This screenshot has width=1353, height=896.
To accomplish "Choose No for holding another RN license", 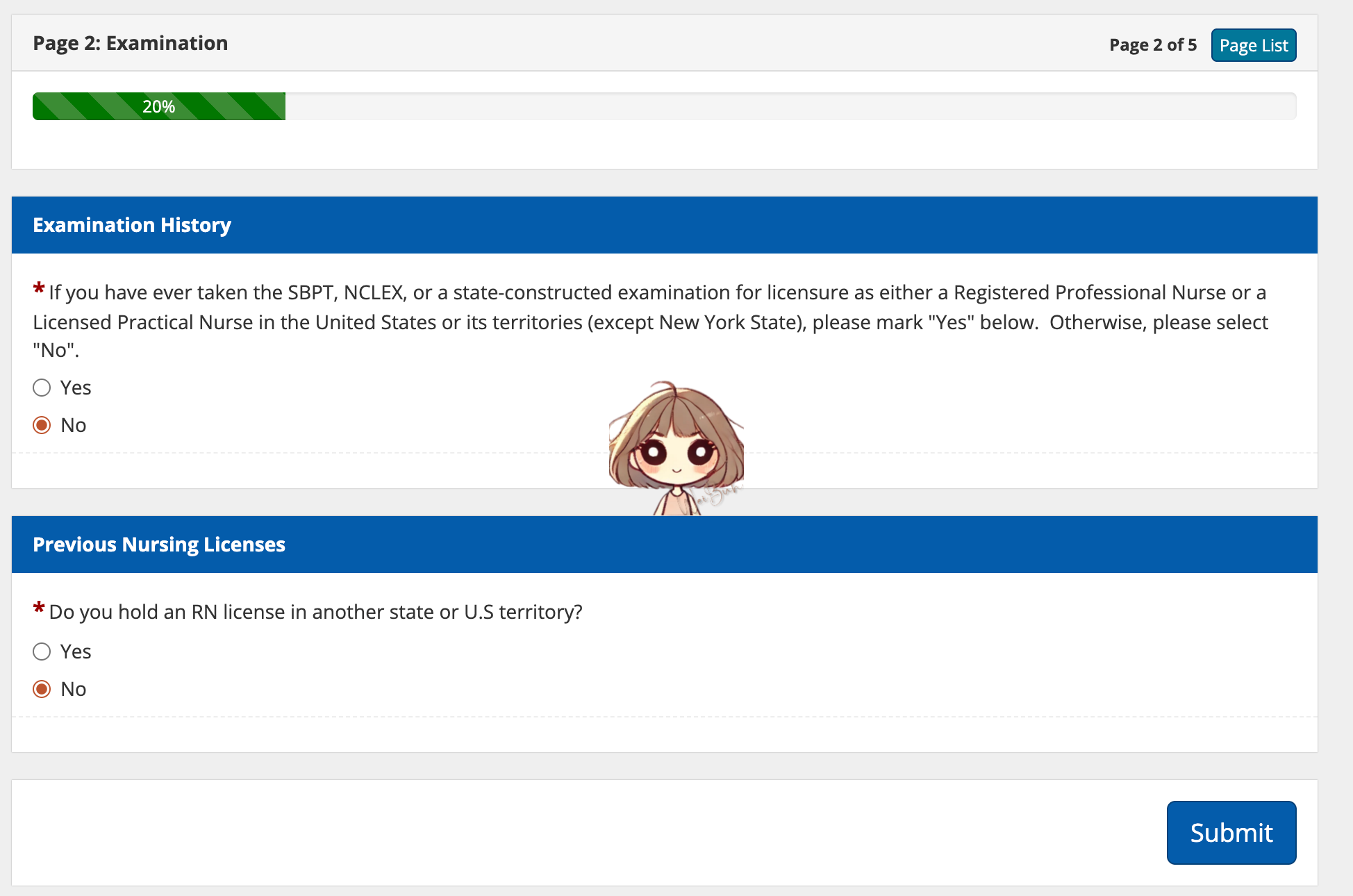I will pyautogui.click(x=42, y=689).
